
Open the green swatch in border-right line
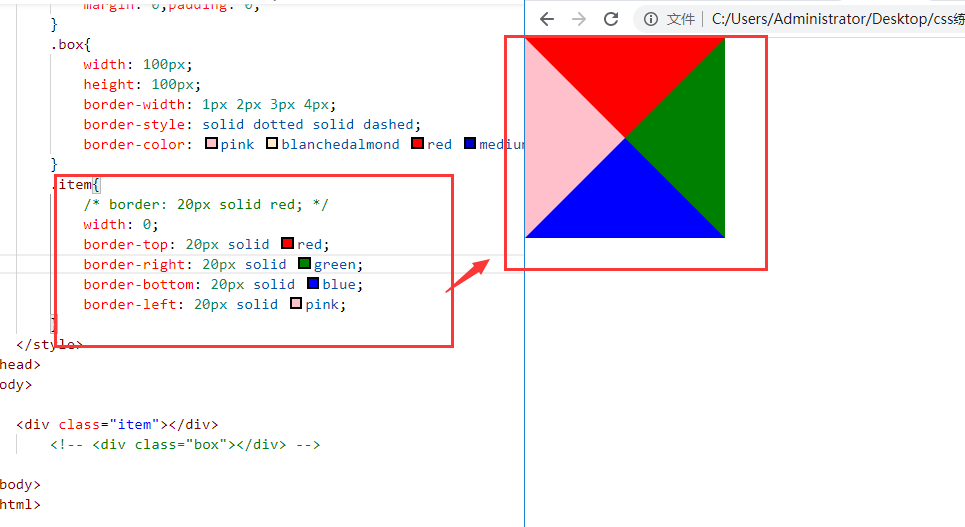pyautogui.click(x=305, y=264)
